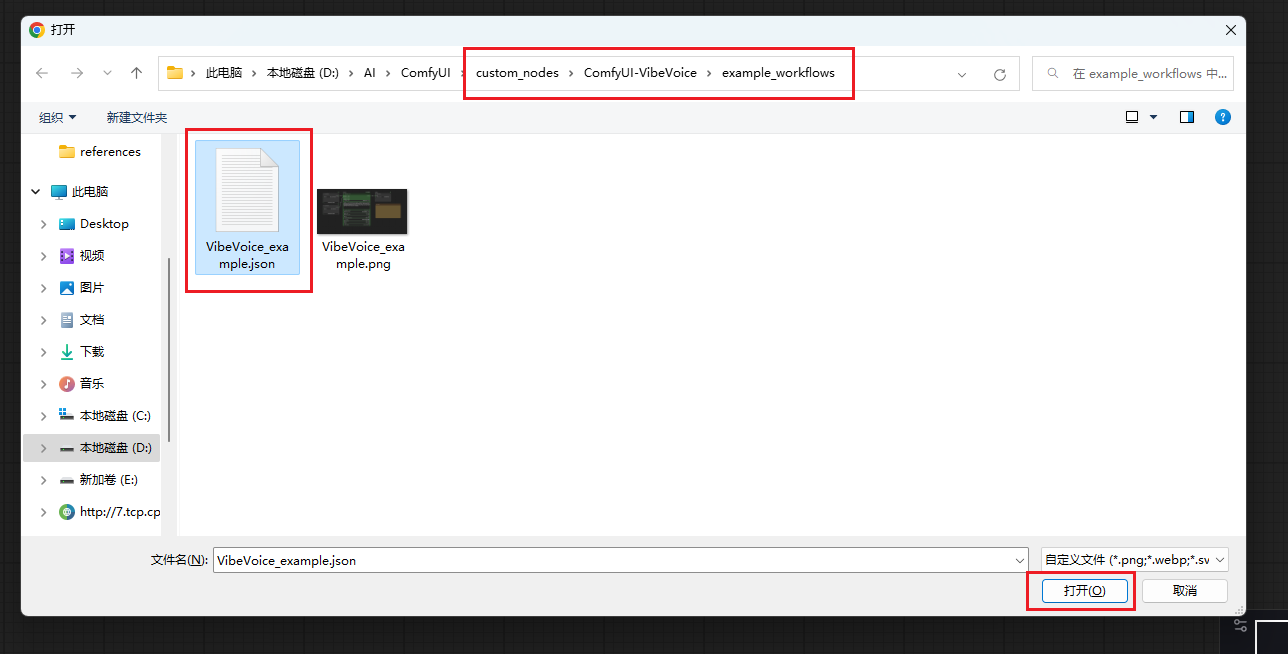
Task: Click the http://7.tcp.cp network location icon
Action: tap(67, 512)
